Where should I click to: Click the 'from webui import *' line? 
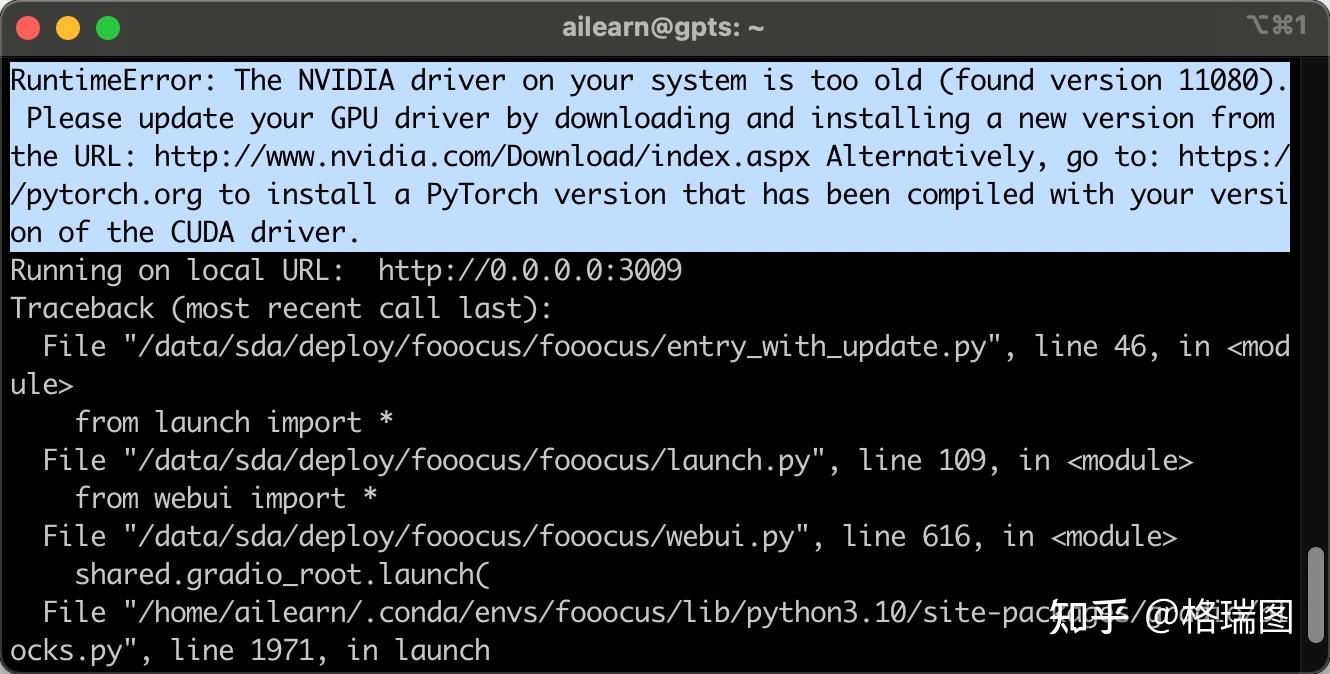(225, 499)
